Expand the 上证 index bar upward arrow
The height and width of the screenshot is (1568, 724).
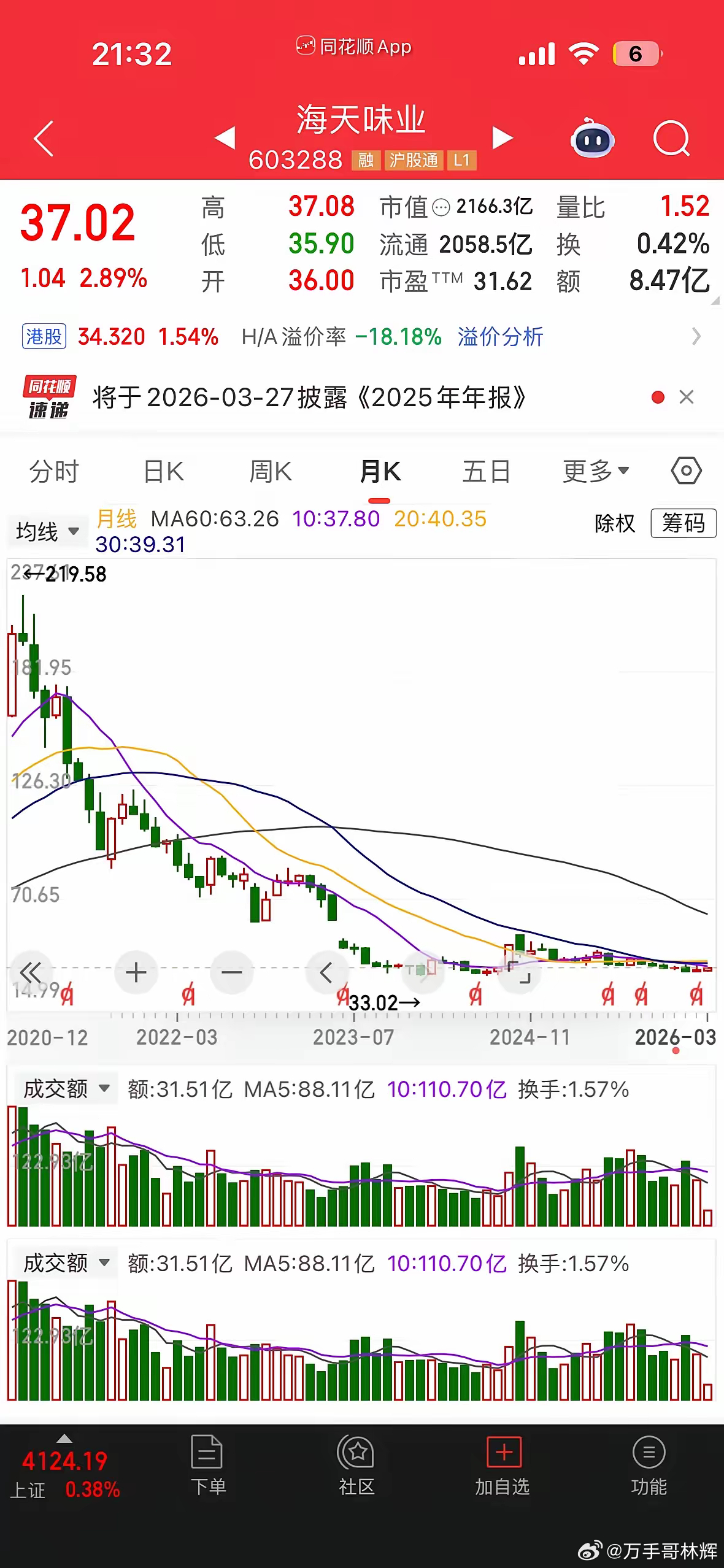click(64, 1439)
